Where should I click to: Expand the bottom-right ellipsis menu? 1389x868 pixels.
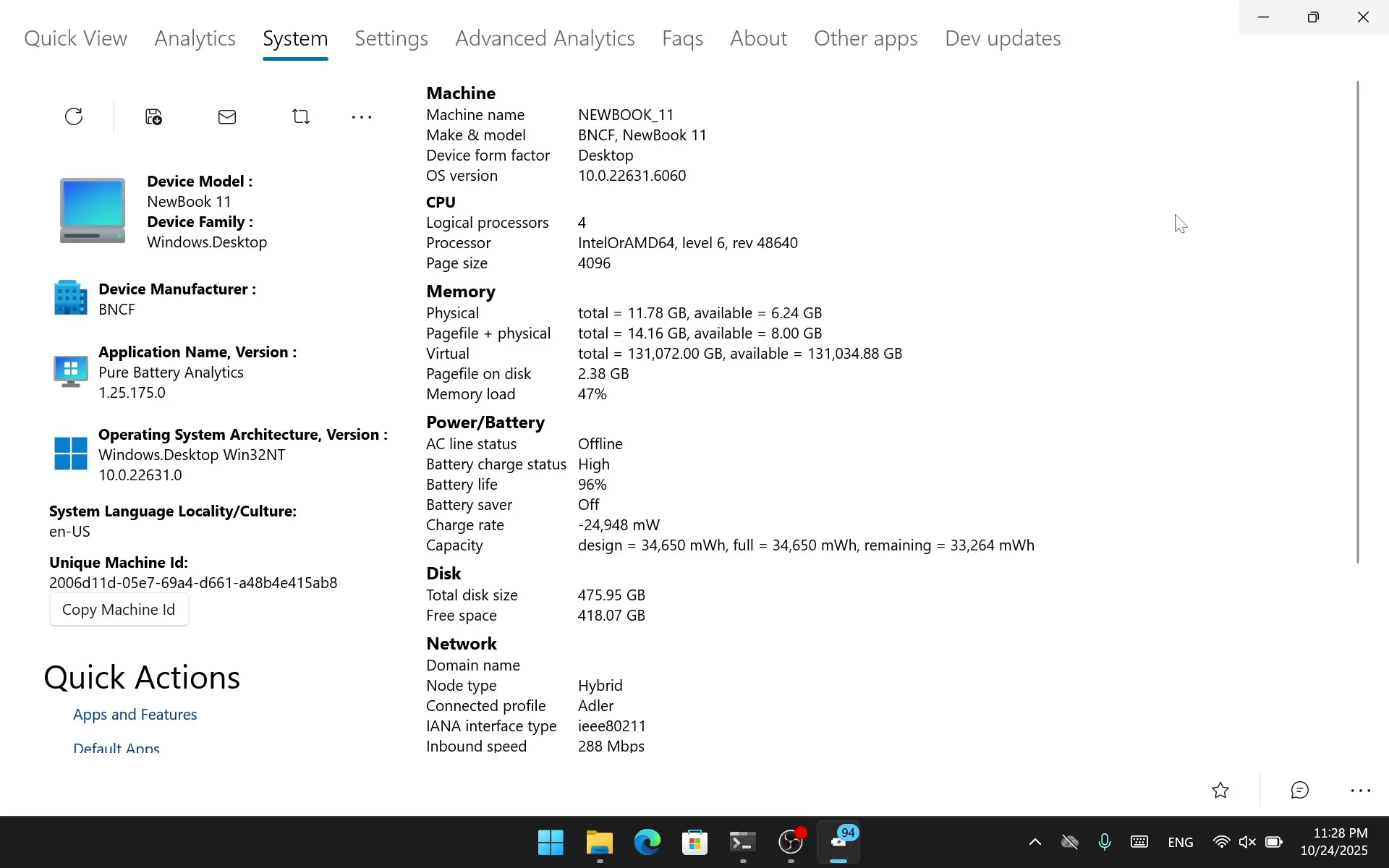tap(1360, 791)
